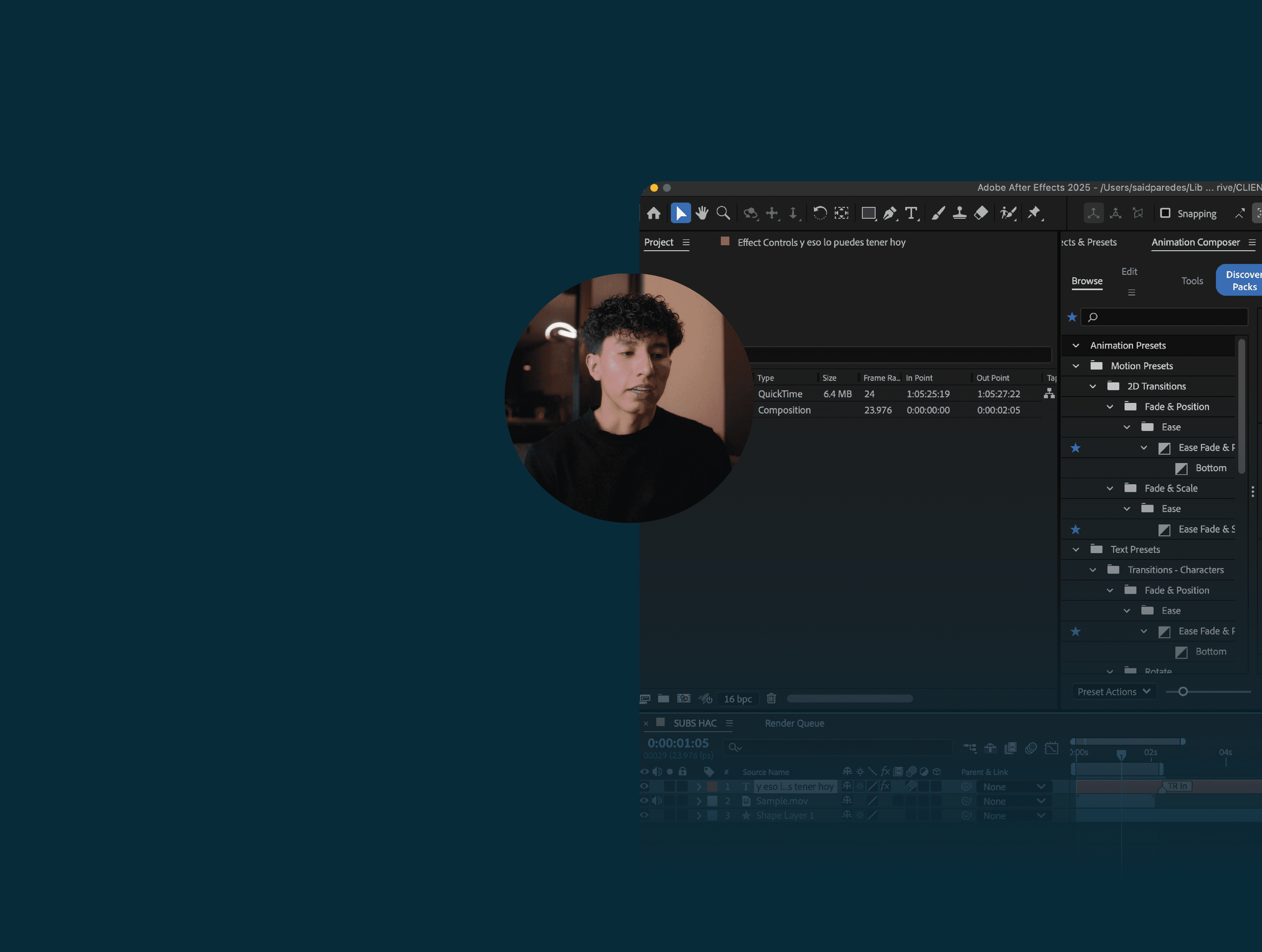Open the Tools tab in Animation Composer
This screenshot has width=1262, height=952.
1192,281
